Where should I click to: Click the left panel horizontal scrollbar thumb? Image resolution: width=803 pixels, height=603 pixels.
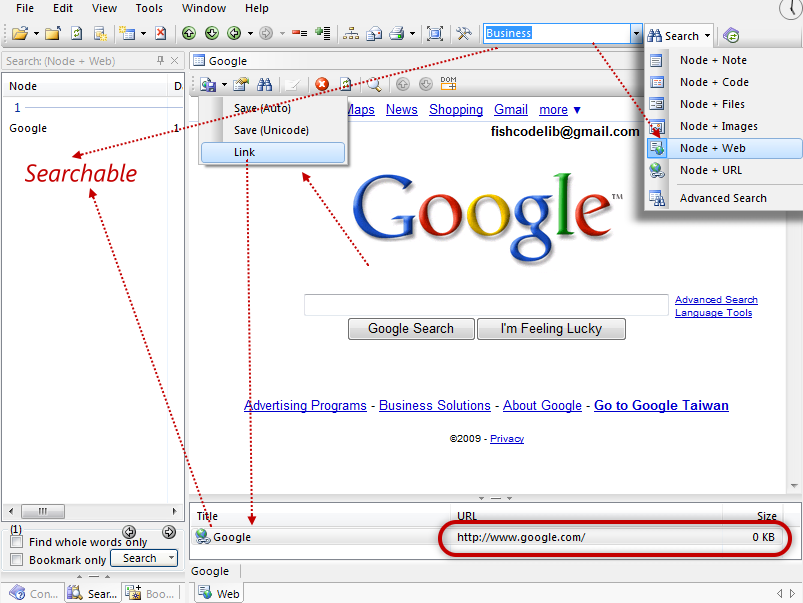point(44,511)
